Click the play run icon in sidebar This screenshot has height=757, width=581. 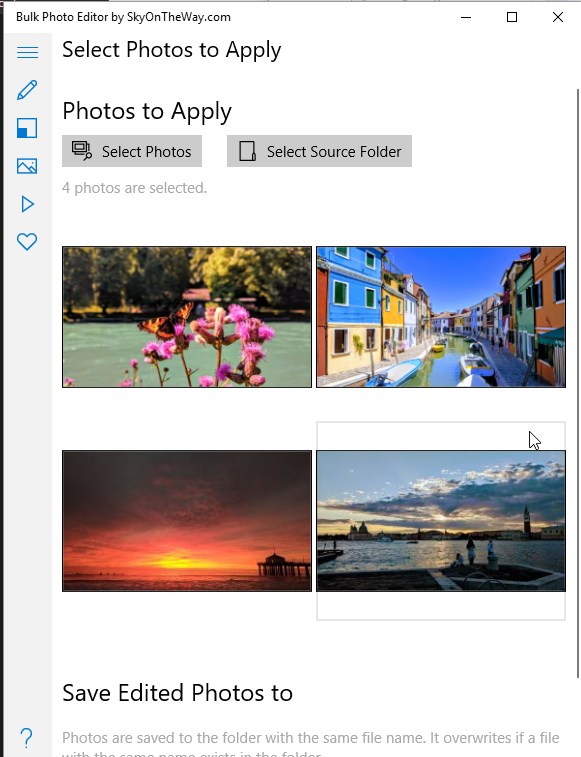(28, 204)
